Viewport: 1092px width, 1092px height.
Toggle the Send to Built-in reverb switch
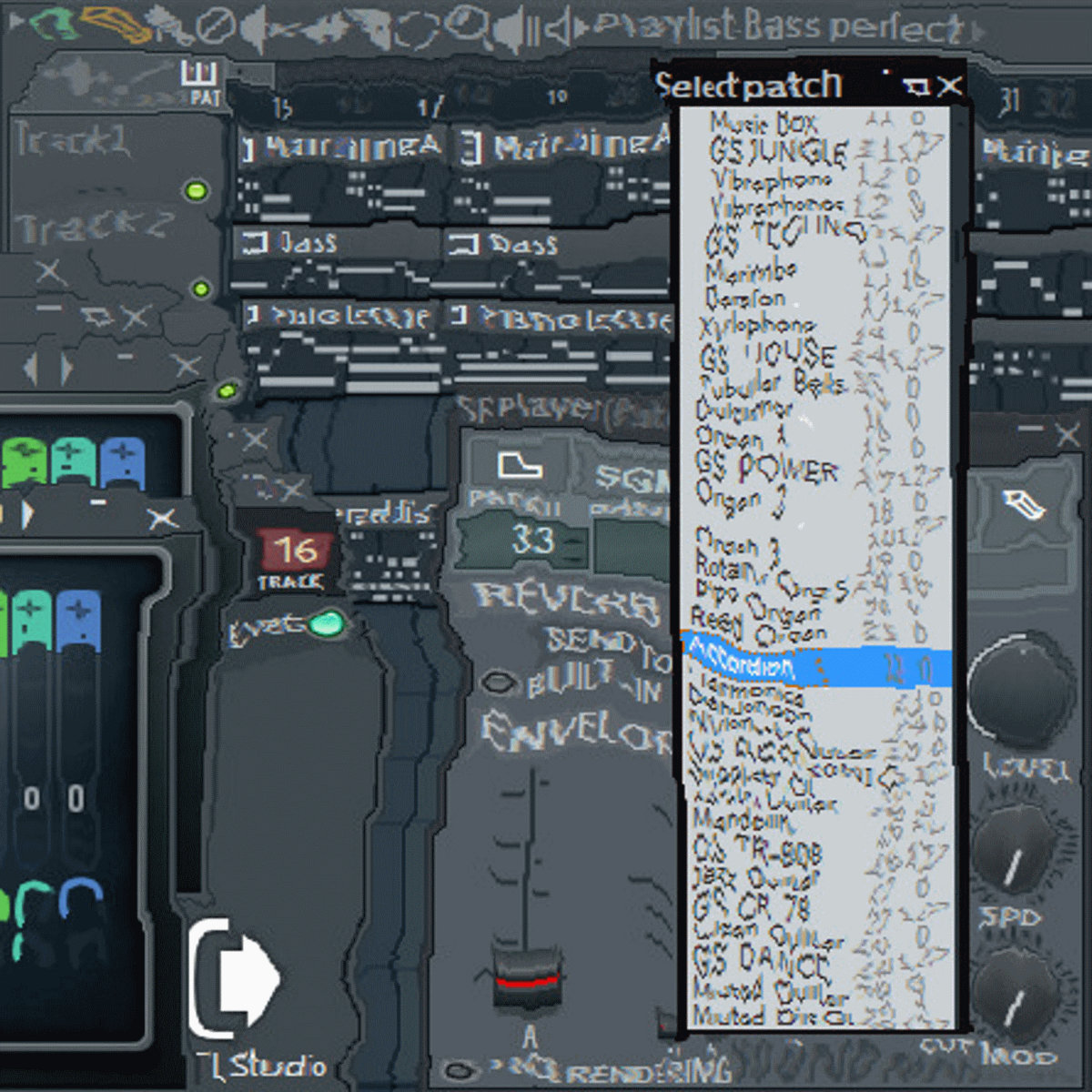pos(498,682)
